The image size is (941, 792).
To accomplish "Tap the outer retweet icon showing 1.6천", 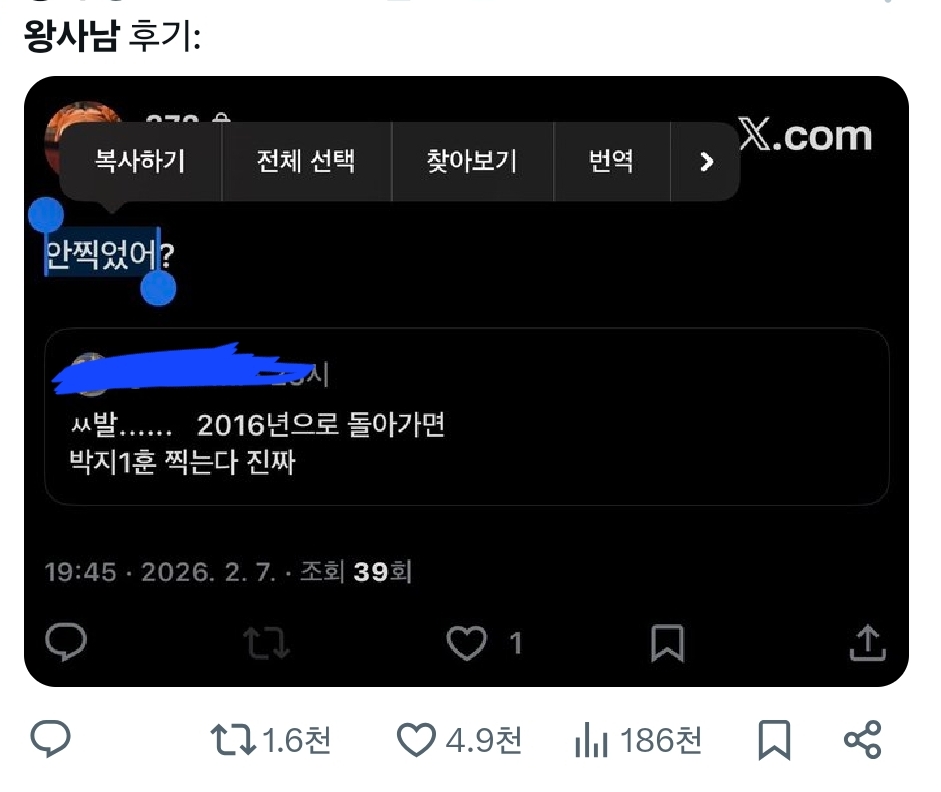I will tap(233, 740).
